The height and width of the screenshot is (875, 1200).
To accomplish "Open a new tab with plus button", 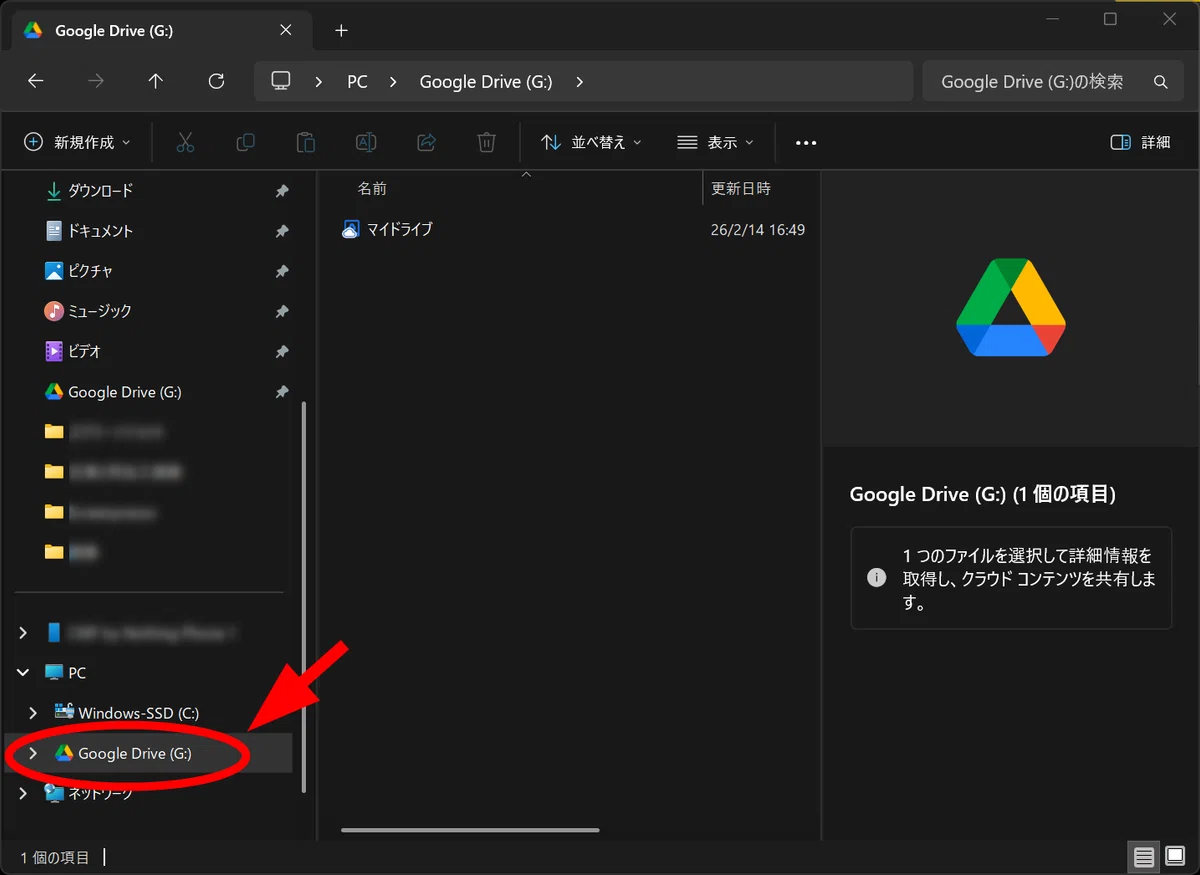I will coord(341,31).
